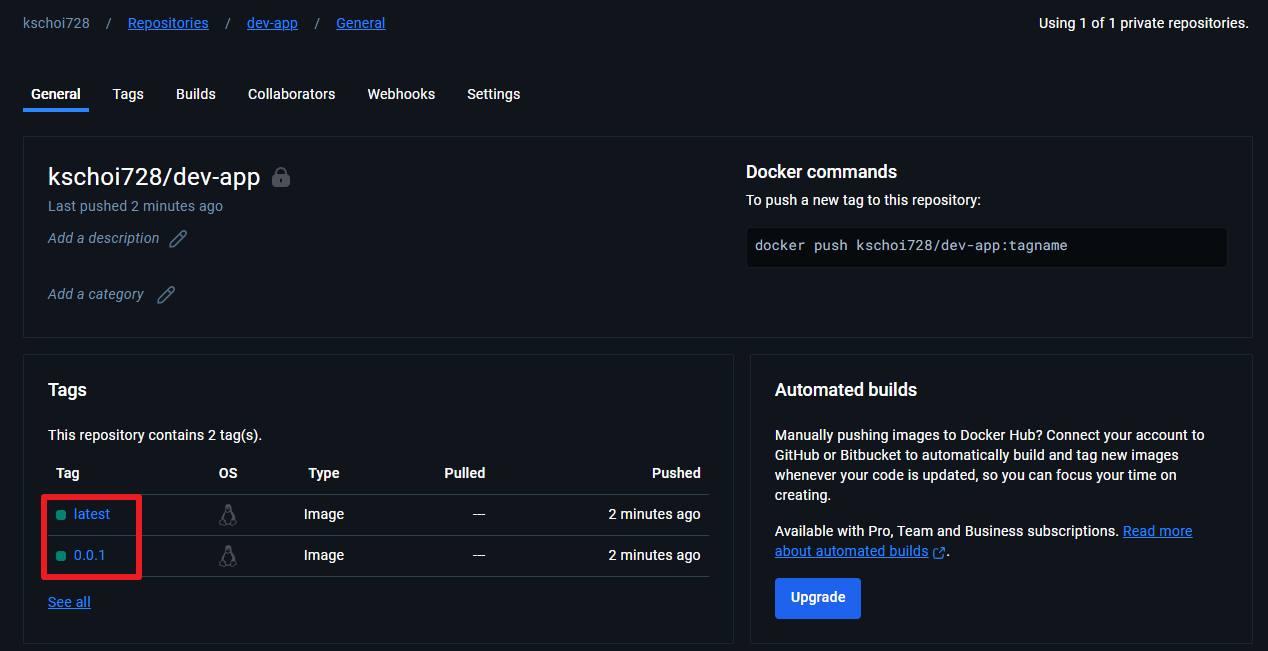The height and width of the screenshot is (651, 1268).
Task: Click the pencil icon beside Add a category
Action: [166, 295]
